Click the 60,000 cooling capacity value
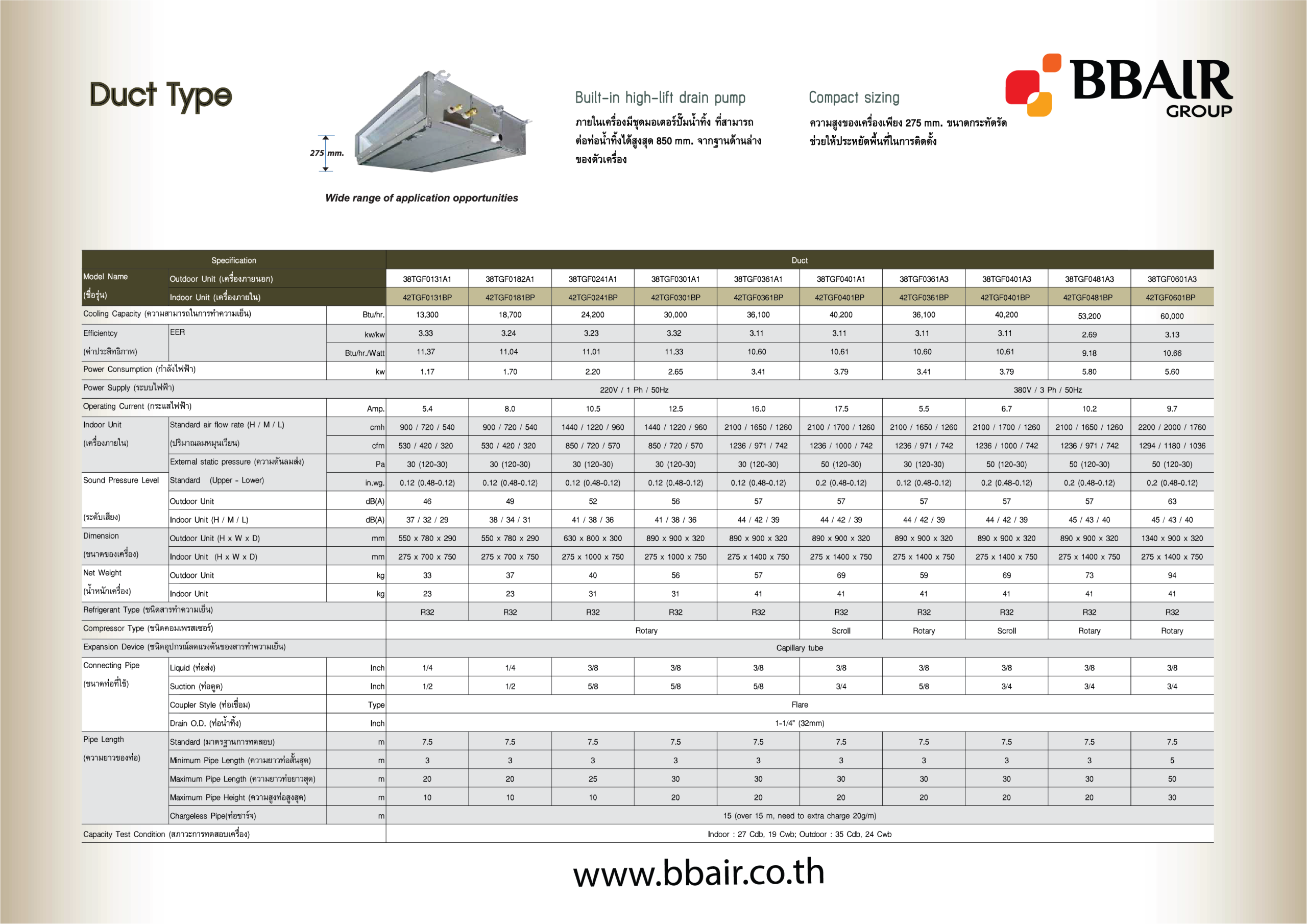Image resolution: width=1307 pixels, height=924 pixels. 1171,316
